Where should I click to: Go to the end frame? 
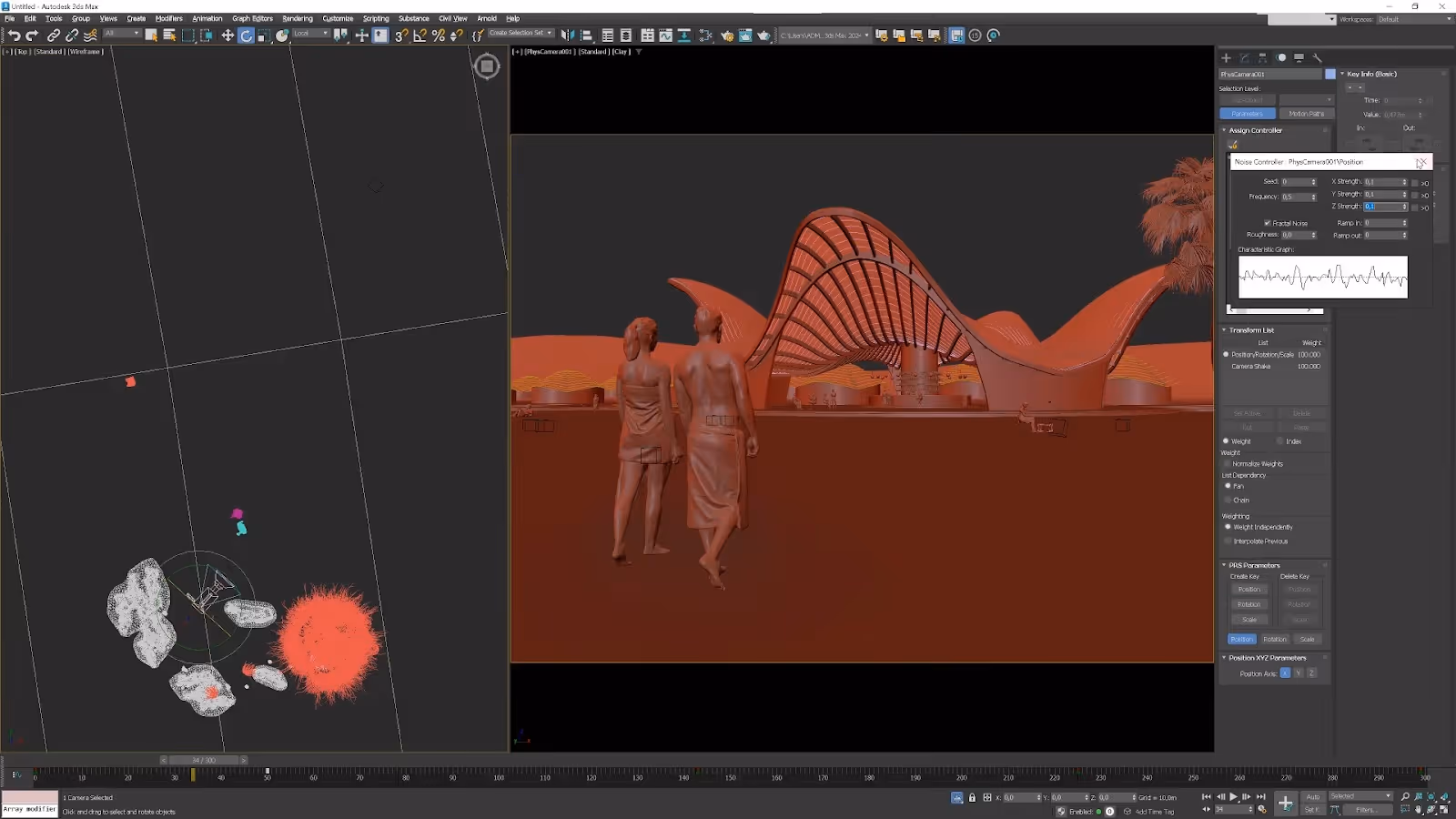coord(1260,797)
